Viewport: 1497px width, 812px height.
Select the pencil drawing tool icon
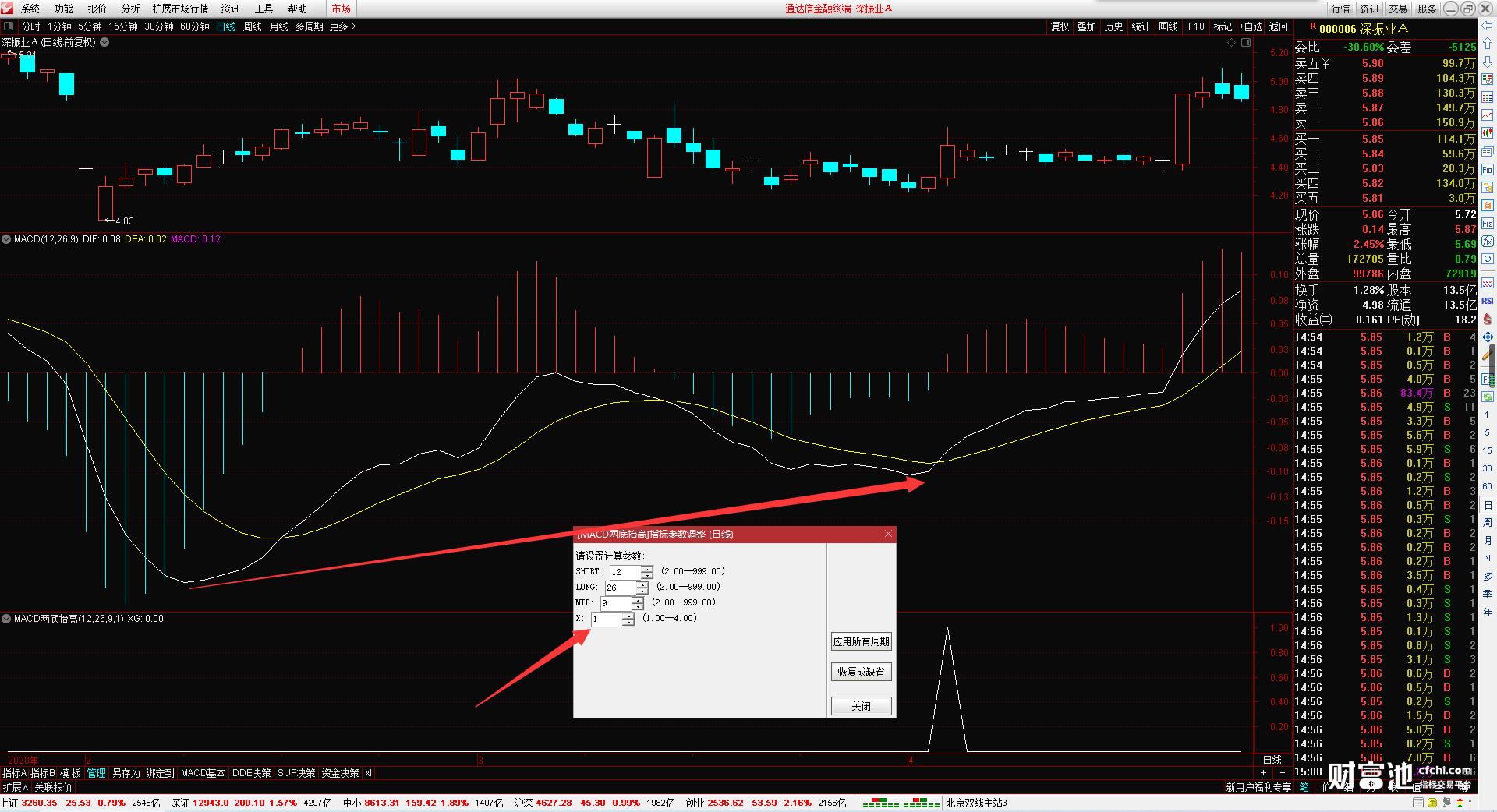1488,355
